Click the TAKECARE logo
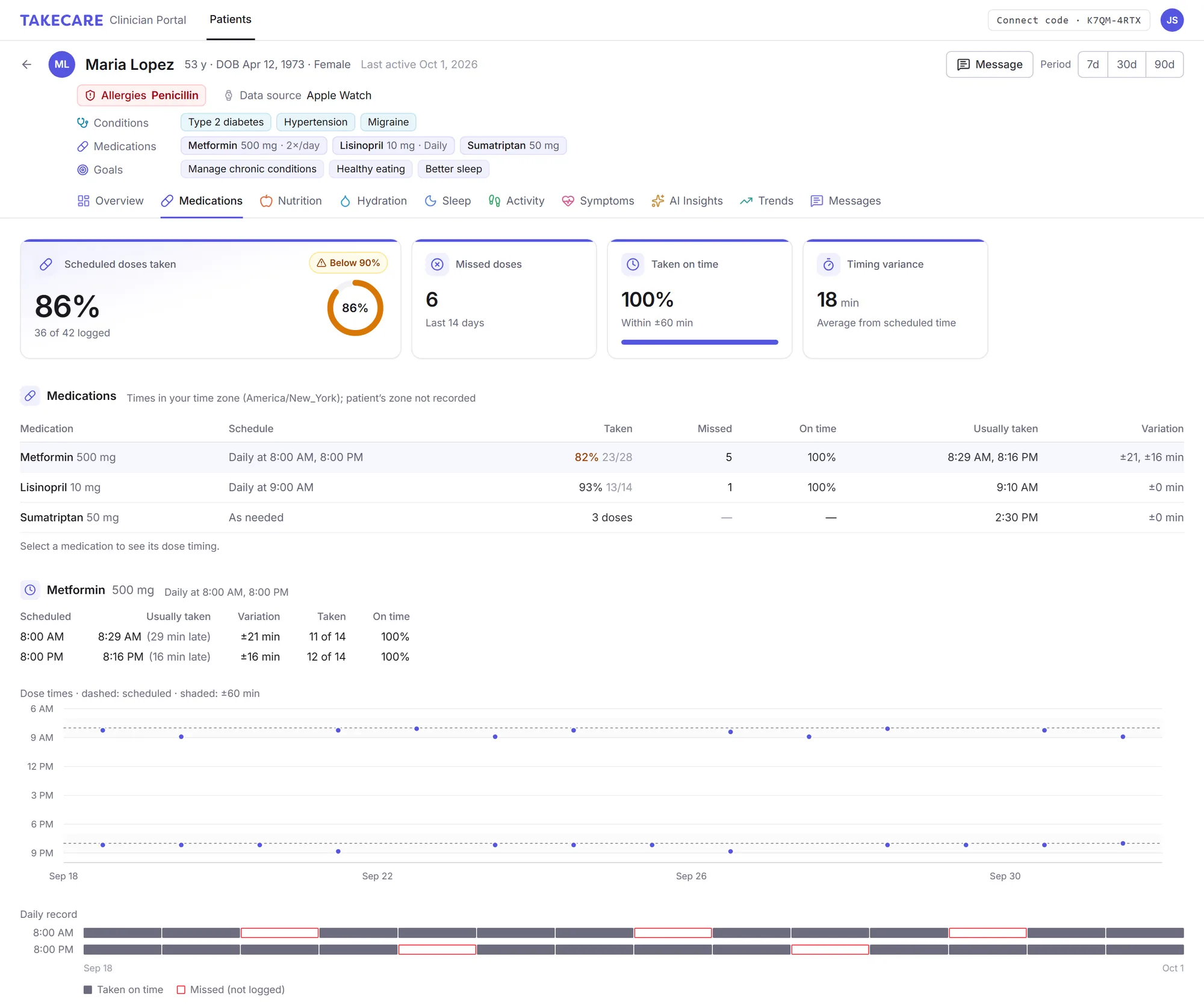The image size is (1204, 1004). pyautogui.click(x=61, y=20)
